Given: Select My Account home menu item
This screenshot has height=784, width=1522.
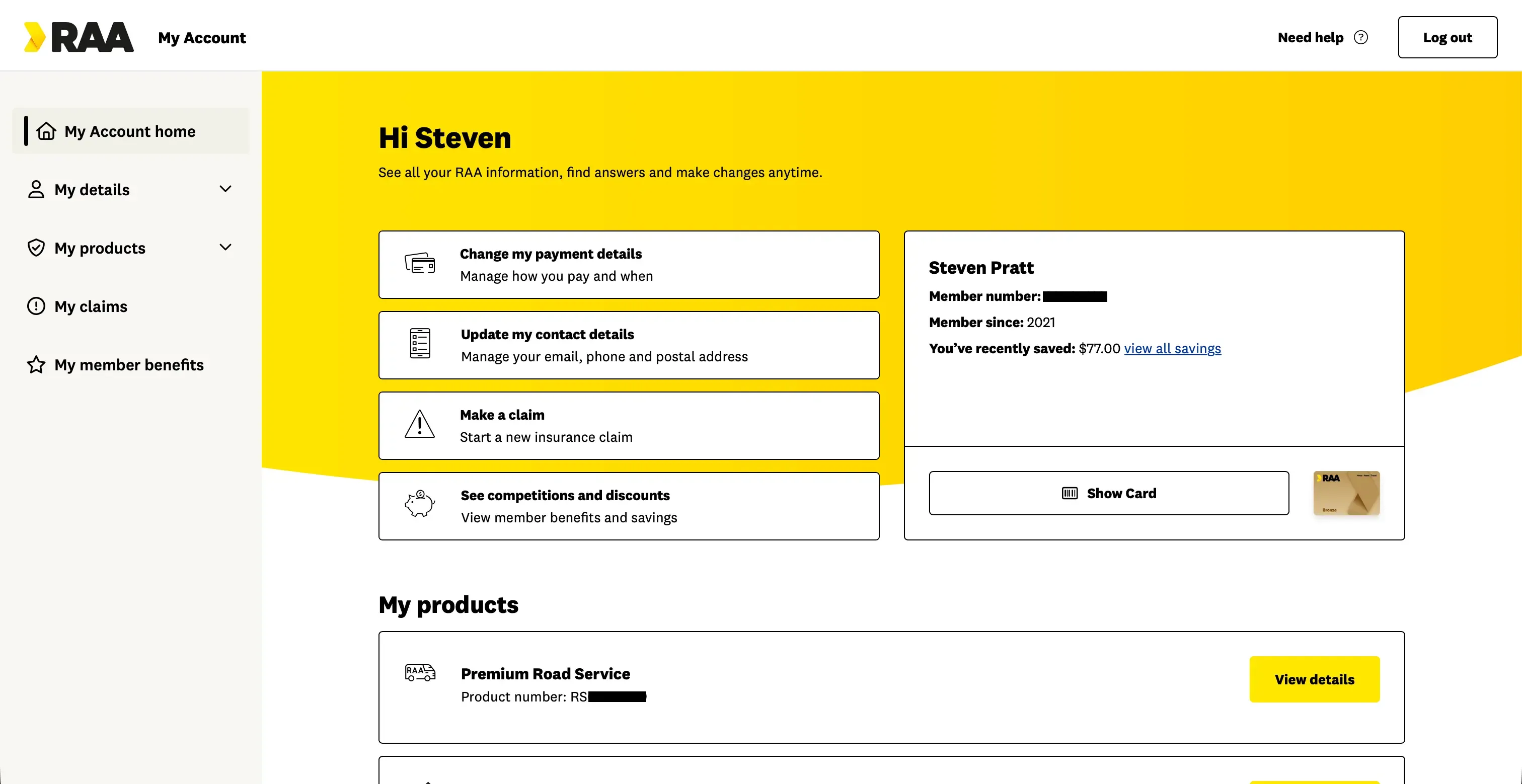Looking at the screenshot, I should (130, 131).
